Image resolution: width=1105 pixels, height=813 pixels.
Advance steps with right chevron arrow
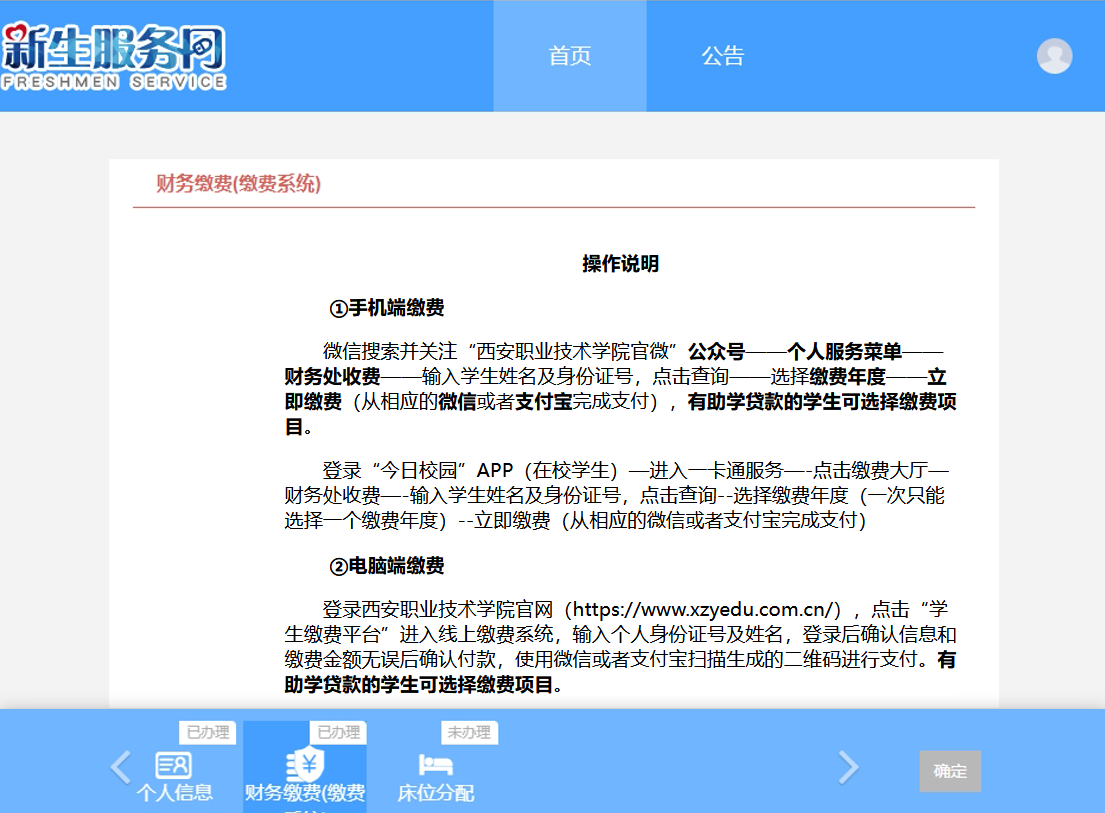pyautogui.click(x=848, y=768)
